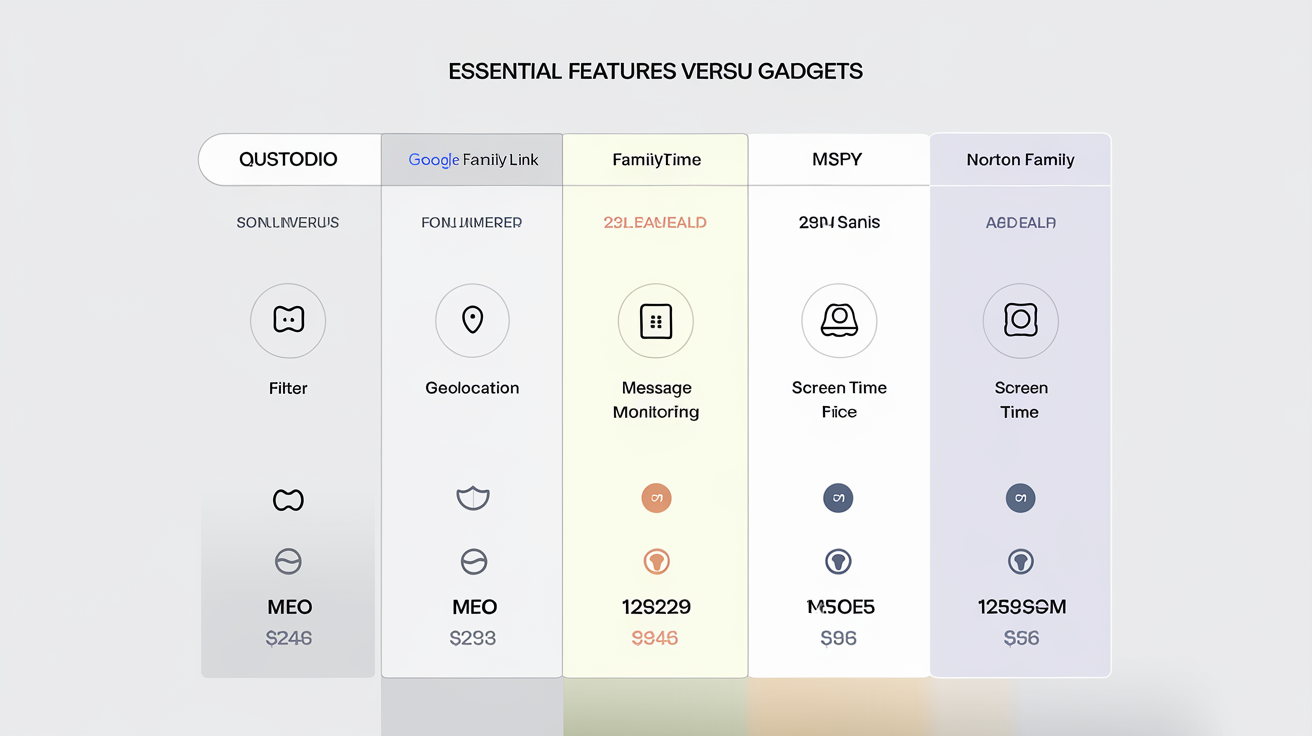Click the 29N Sanis subtitle
The width and height of the screenshot is (1312, 736).
click(x=839, y=223)
